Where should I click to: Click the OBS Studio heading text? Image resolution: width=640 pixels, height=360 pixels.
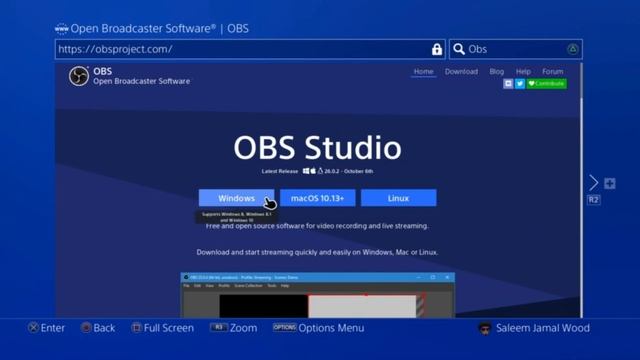pyautogui.click(x=318, y=147)
